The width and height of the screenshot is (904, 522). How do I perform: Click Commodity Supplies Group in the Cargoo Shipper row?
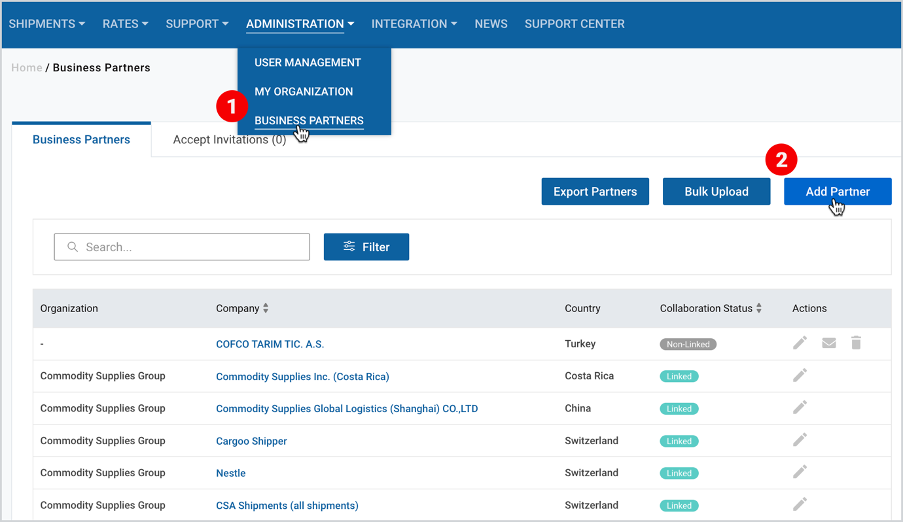tap(103, 441)
